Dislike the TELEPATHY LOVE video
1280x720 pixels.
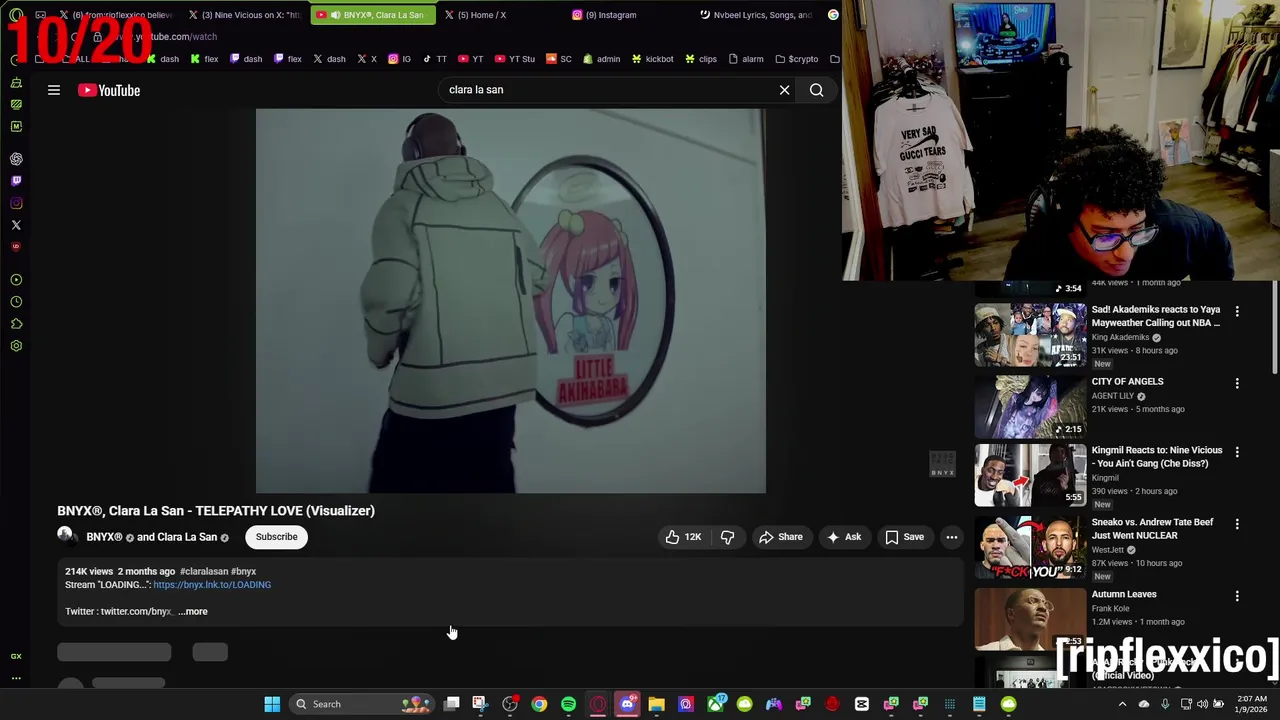pos(727,537)
